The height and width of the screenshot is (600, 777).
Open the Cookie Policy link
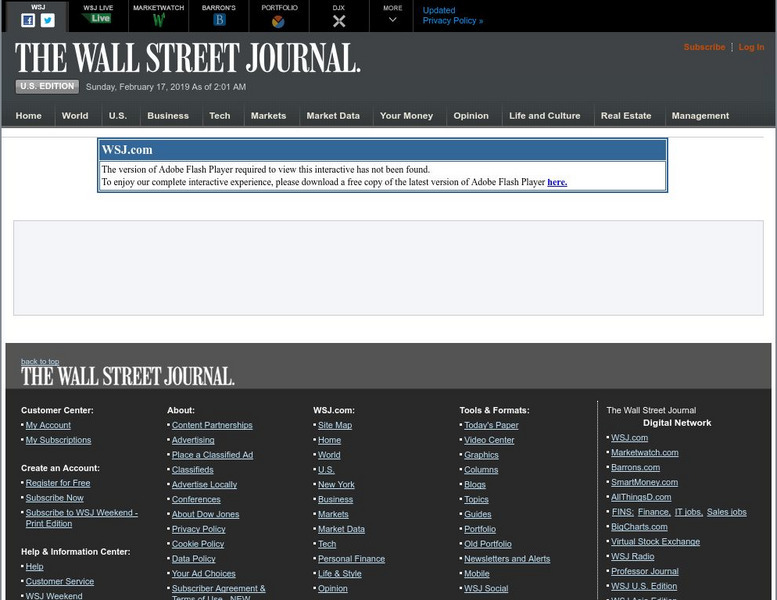pos(198,544)
